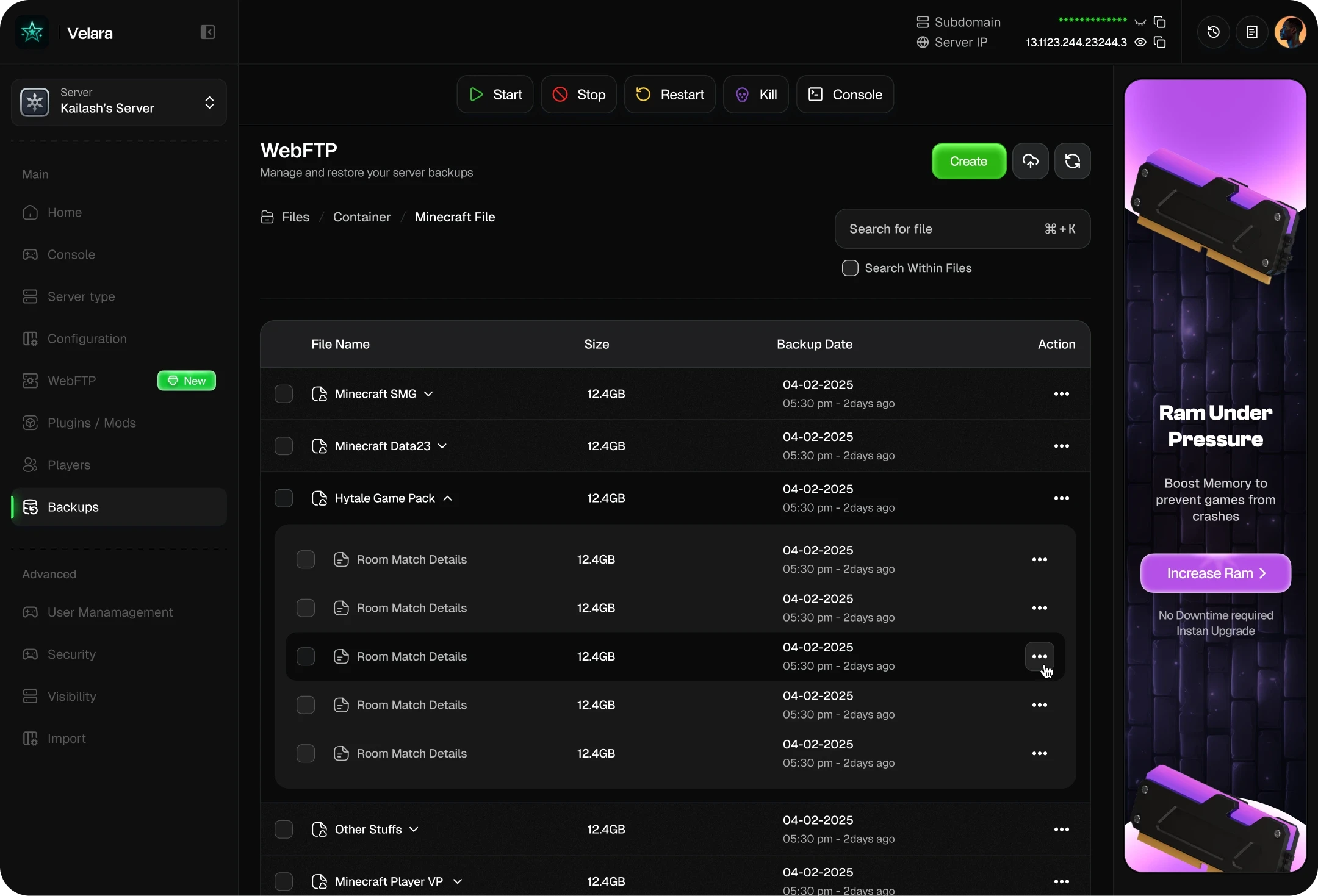
Task: Click the Kill server button
Action: click(755, 95)
